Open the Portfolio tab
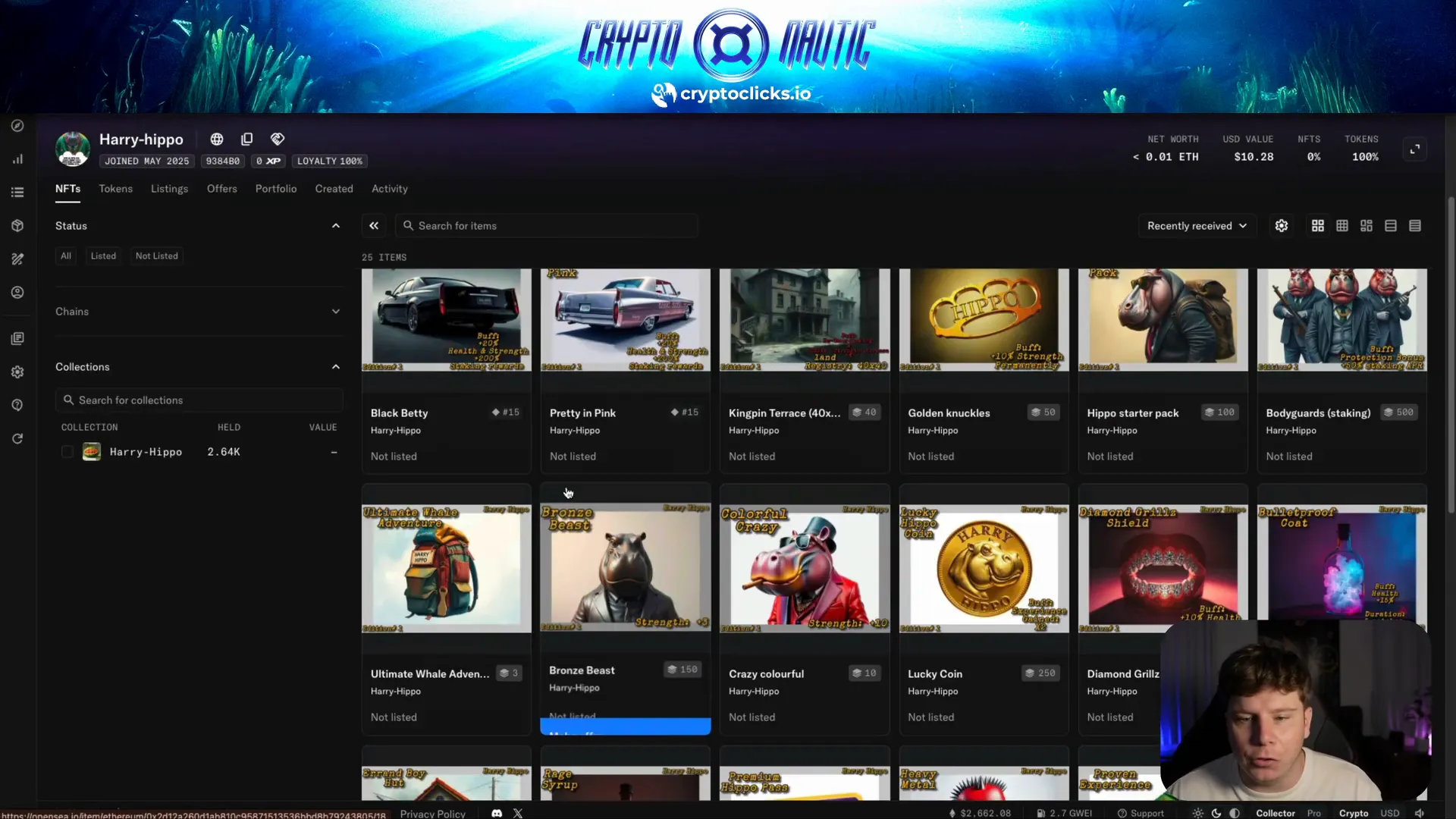The image size is (1456, 819). click(x=276, y=189)
